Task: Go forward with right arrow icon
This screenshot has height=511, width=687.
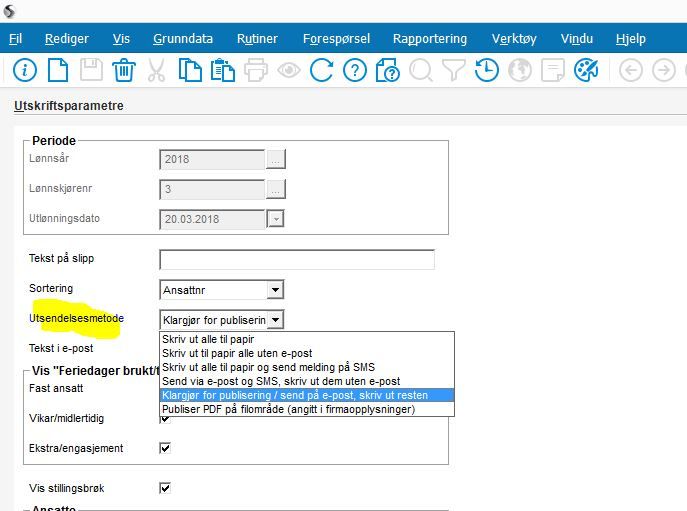Action: click(664, 70)
